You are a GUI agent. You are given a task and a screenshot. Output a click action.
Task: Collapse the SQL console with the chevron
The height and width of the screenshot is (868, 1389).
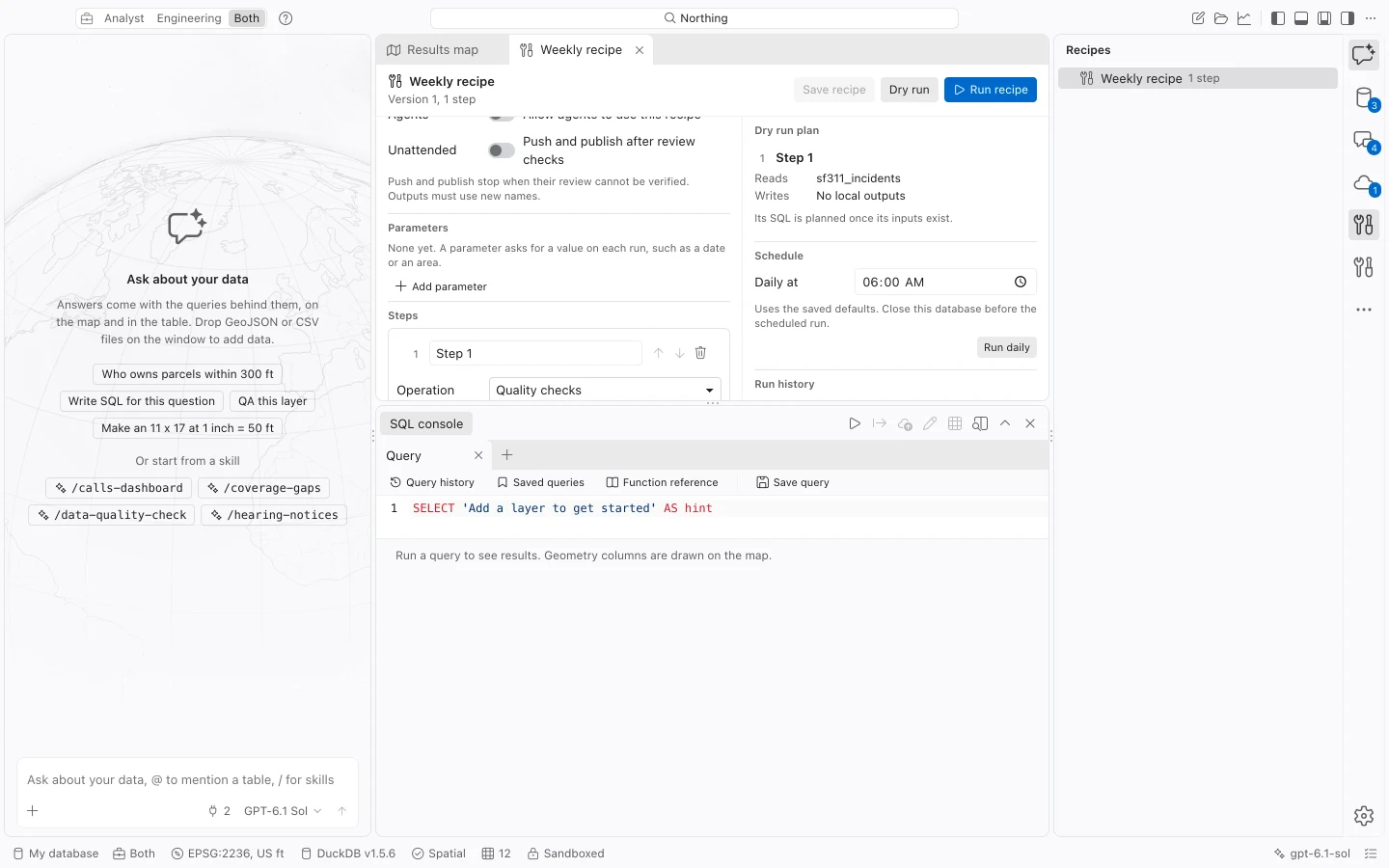(x=1005, y=423)
